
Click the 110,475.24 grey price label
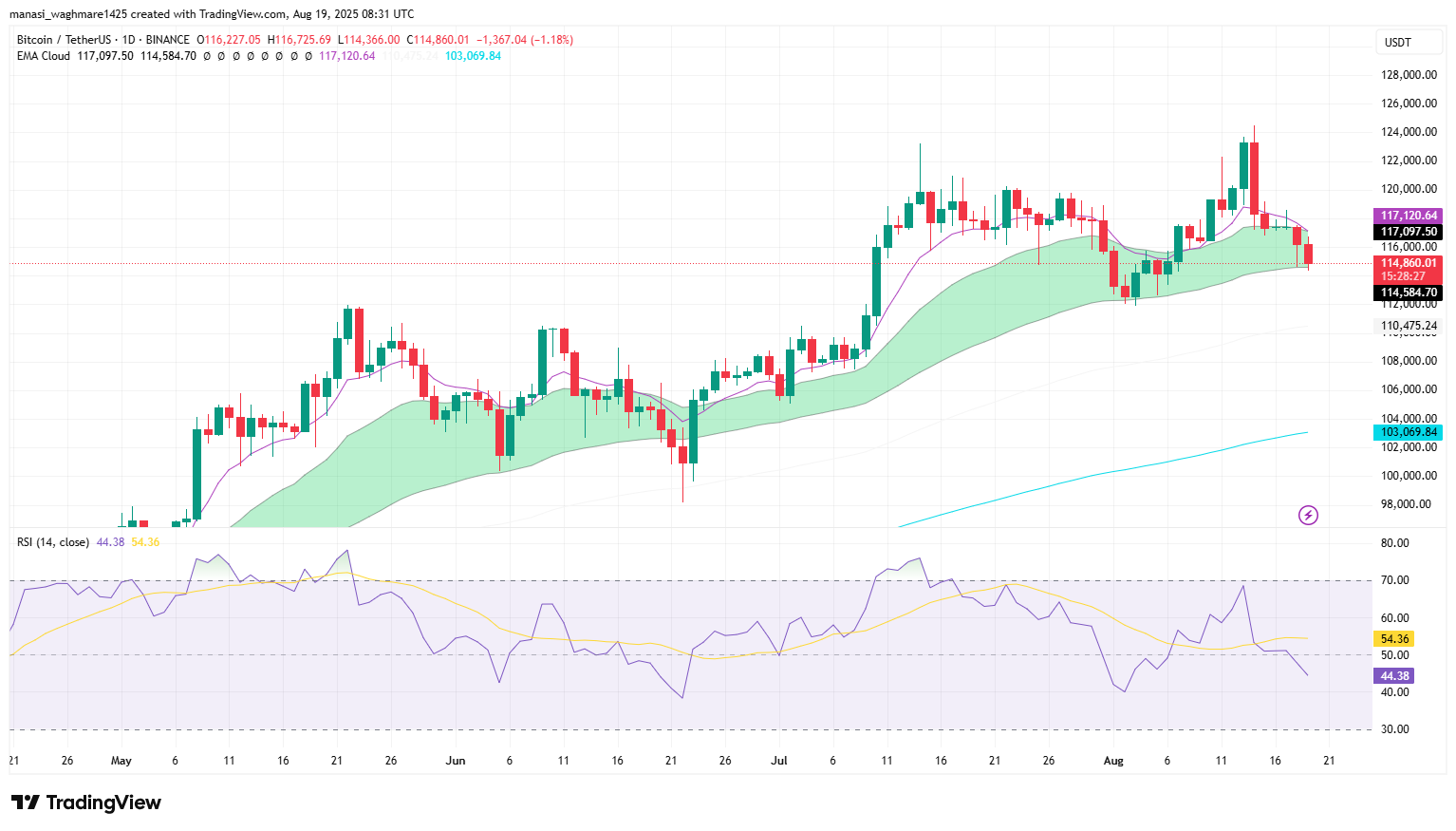point(1409,326)
